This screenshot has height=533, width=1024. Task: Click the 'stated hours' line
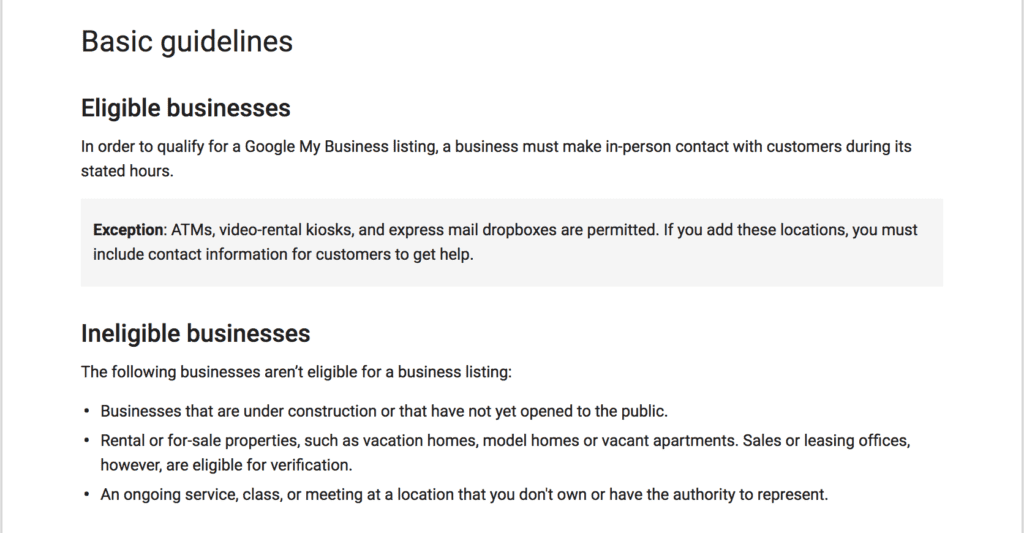[x=127, y=171]
